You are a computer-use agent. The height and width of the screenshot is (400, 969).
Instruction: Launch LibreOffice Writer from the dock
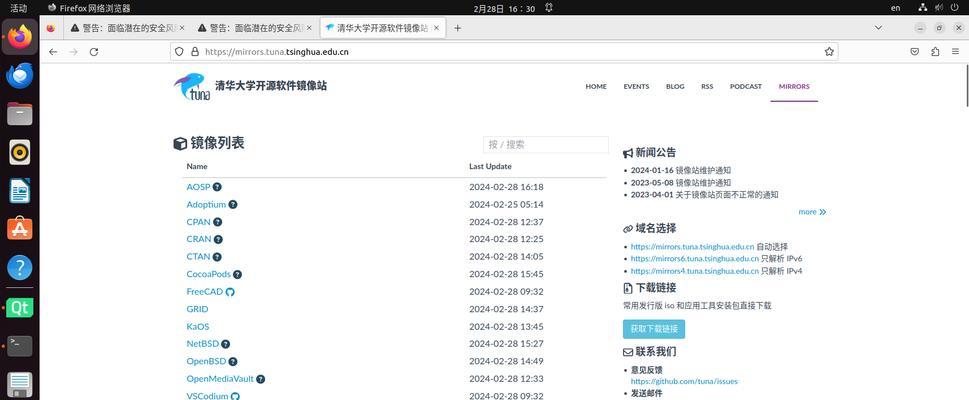point(20,191)
